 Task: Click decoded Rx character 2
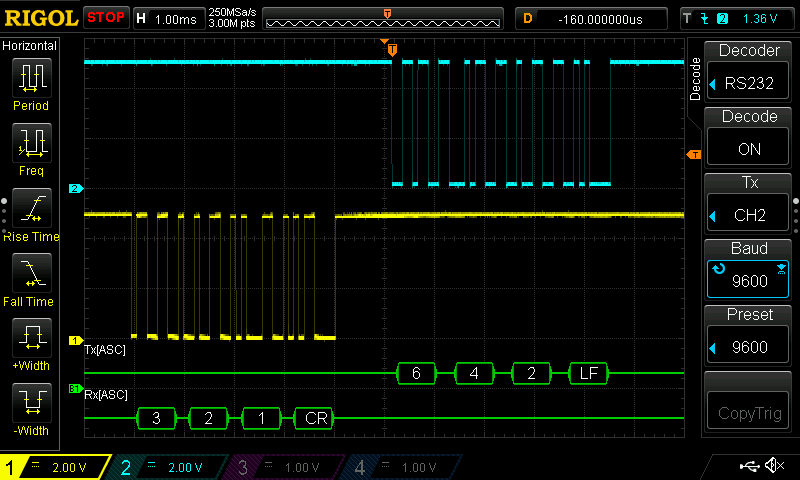coord(208,418)
